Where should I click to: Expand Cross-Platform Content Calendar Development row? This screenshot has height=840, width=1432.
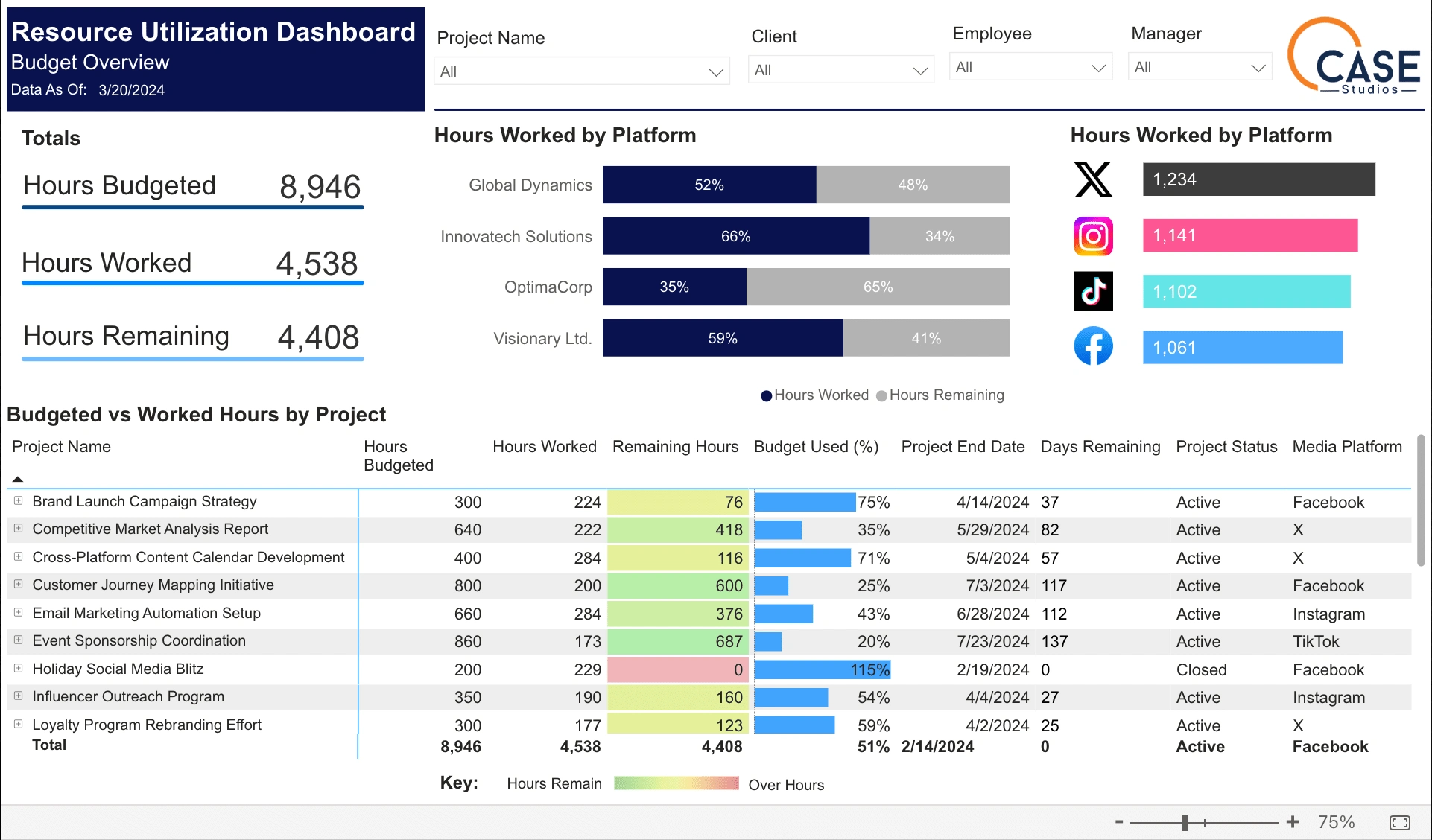click(18, 557)
